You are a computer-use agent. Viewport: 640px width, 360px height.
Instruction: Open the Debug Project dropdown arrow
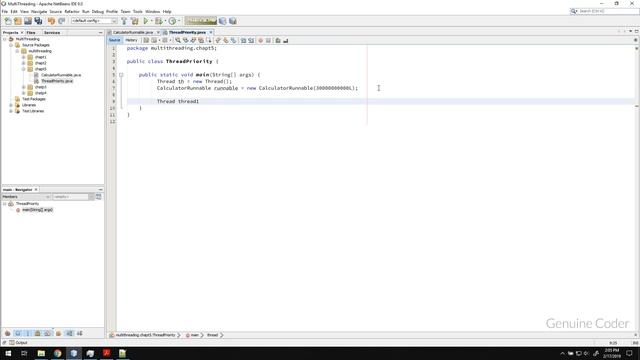click(165, 21)
